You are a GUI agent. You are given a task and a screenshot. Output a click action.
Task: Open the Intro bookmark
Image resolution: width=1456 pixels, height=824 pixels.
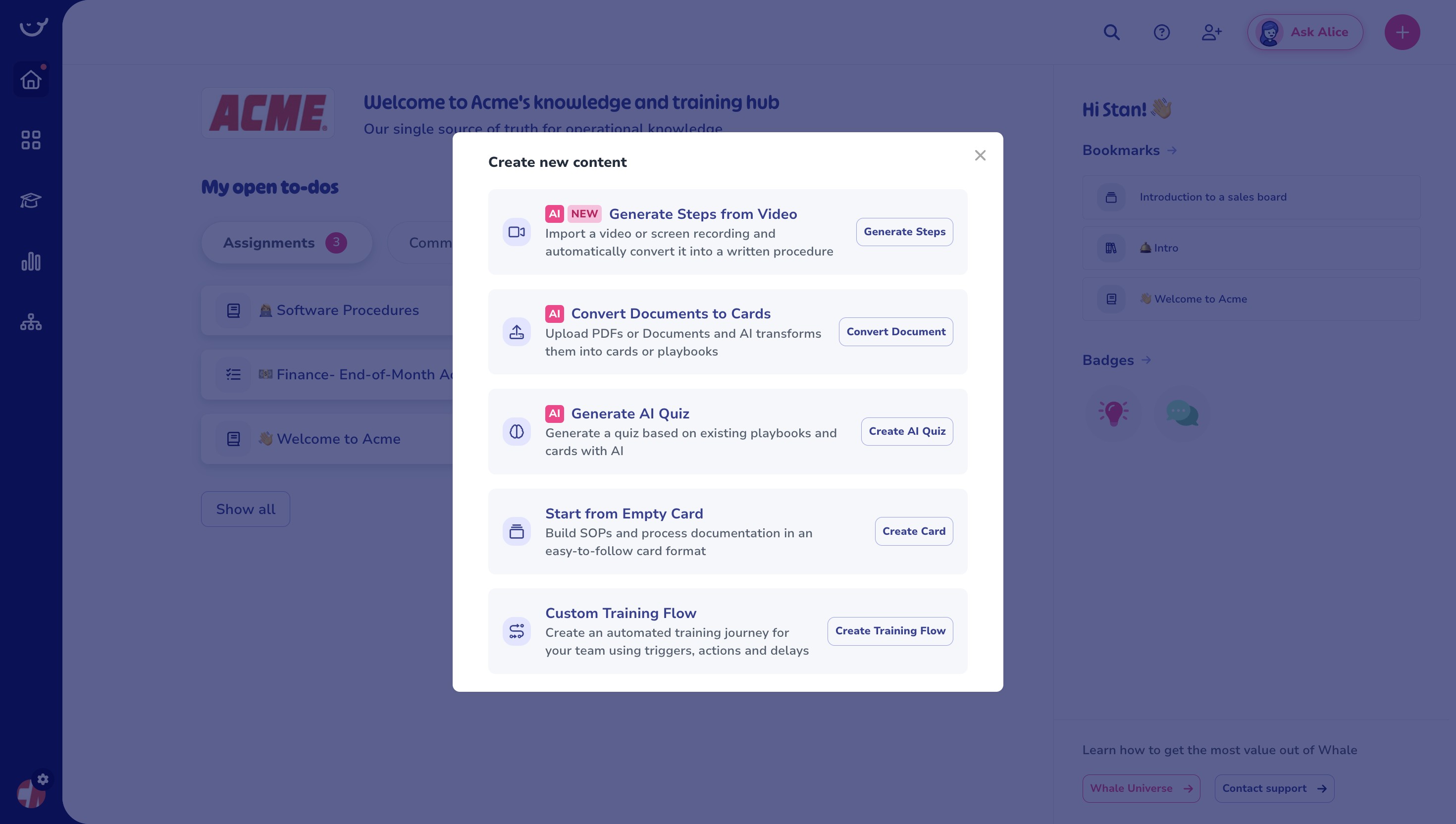click(x=1250, y=248)
